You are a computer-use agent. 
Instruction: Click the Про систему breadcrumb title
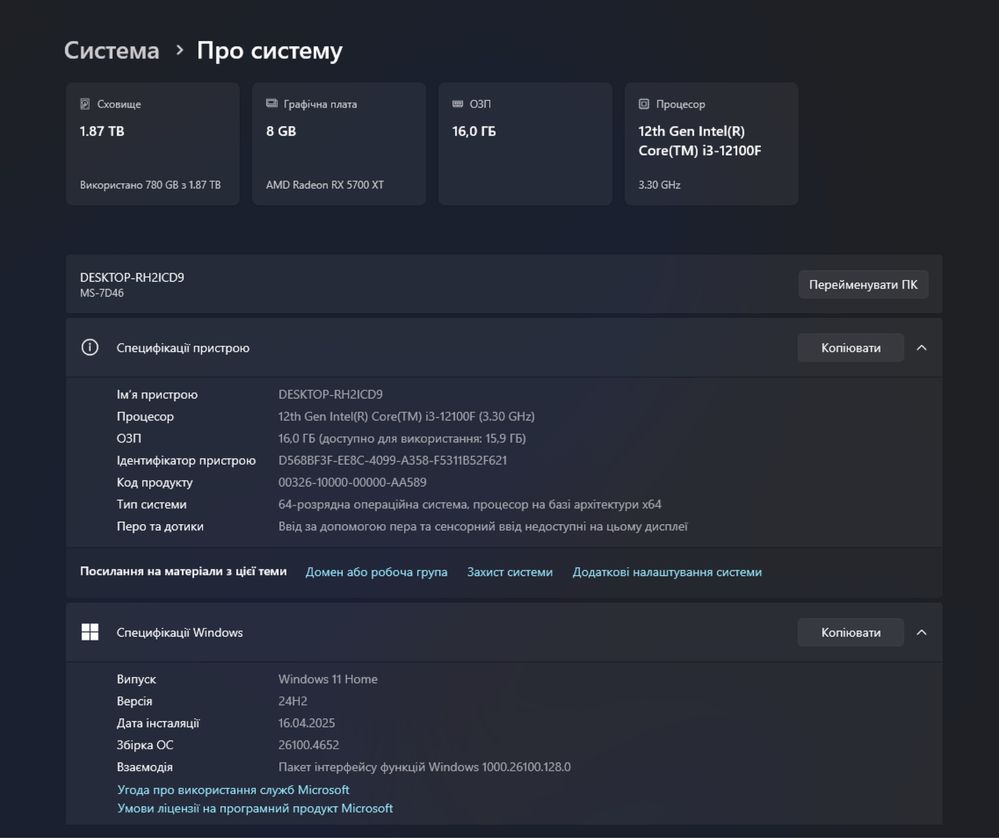click(270, 50)
